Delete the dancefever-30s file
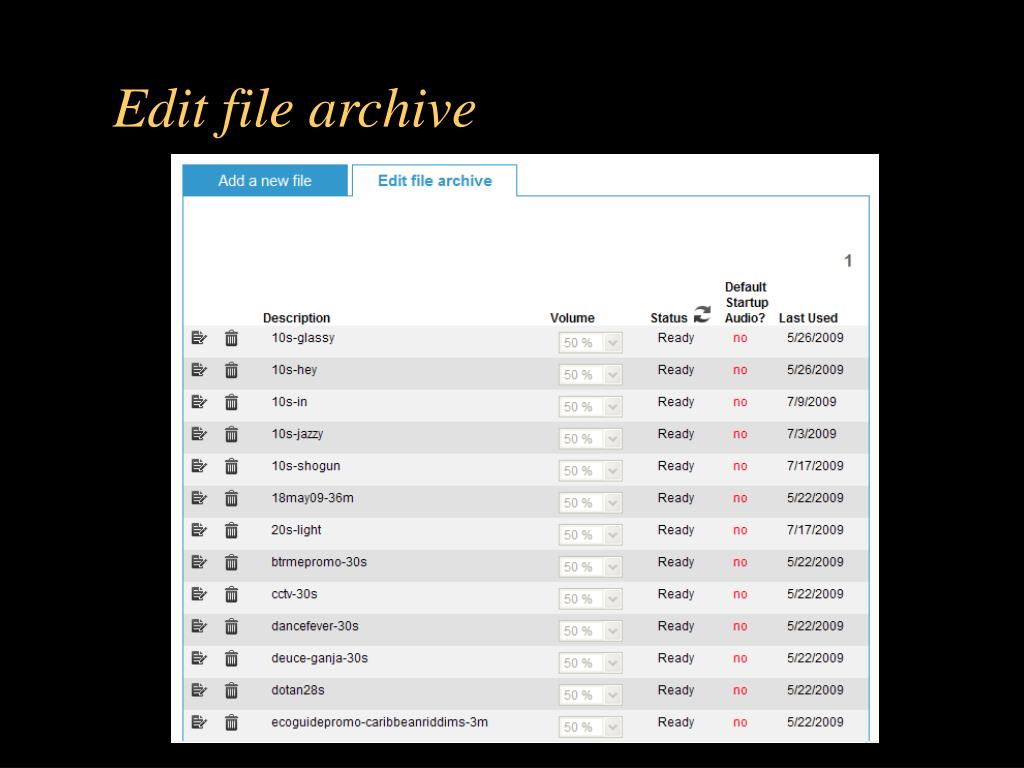 coord(231,626)
